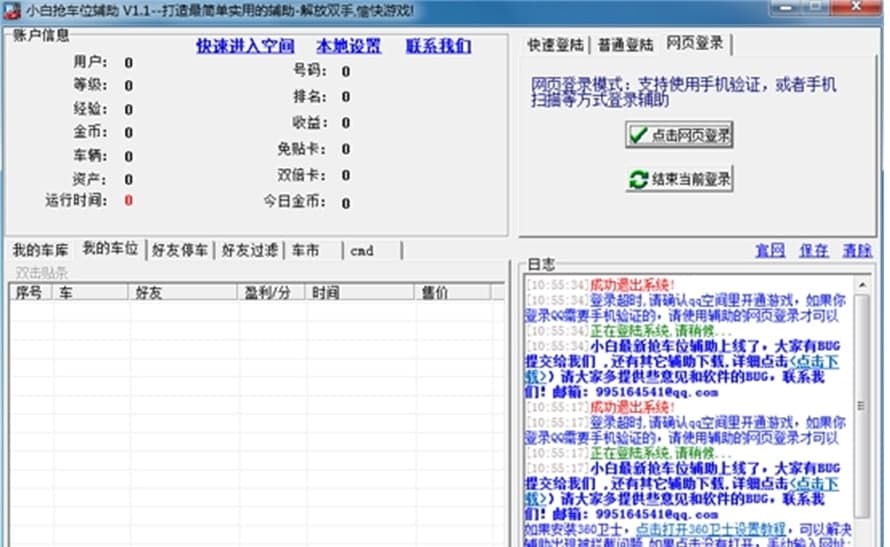This screenshot has width=890, height=547.
Task: Click the 用户 value field
Action: tap(129, 62)
